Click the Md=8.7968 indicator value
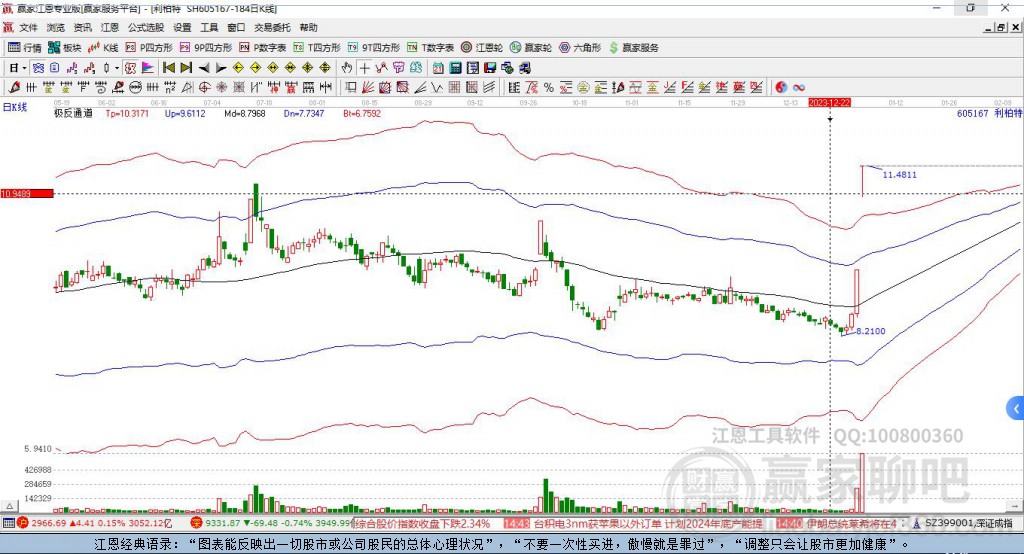 tap(245, 114)
